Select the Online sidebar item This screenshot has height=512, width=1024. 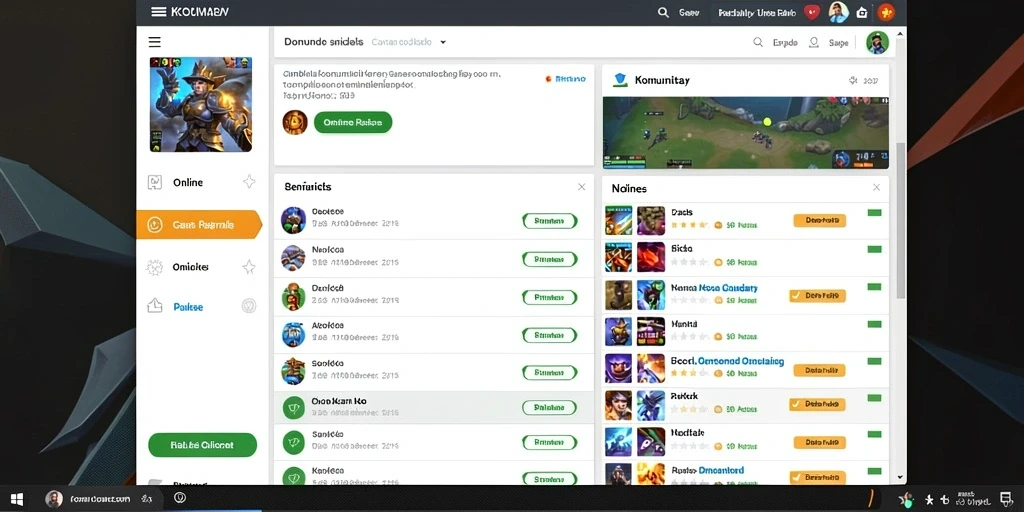(x=201, y=182)
